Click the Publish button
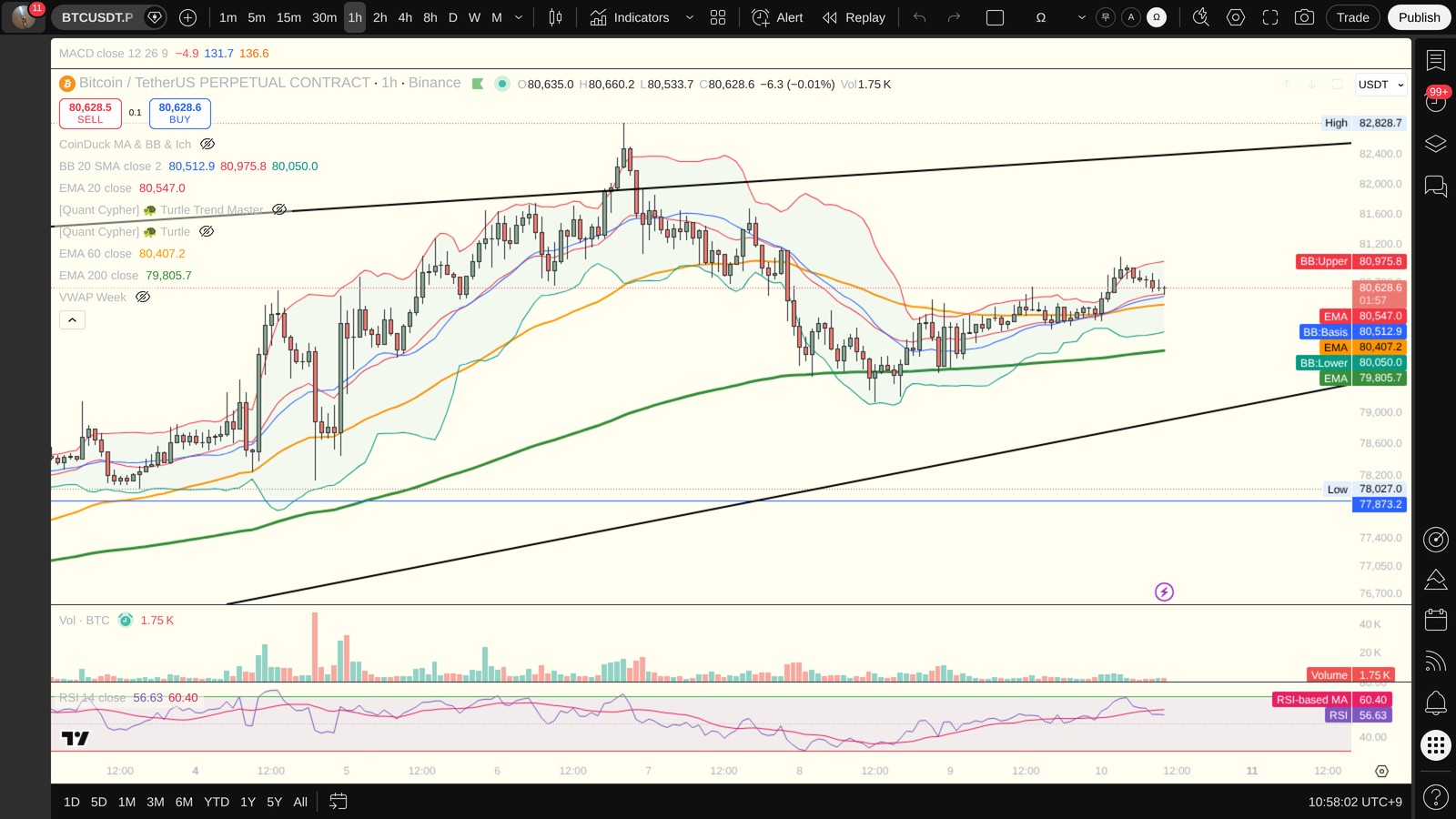 coord(1419,17)
